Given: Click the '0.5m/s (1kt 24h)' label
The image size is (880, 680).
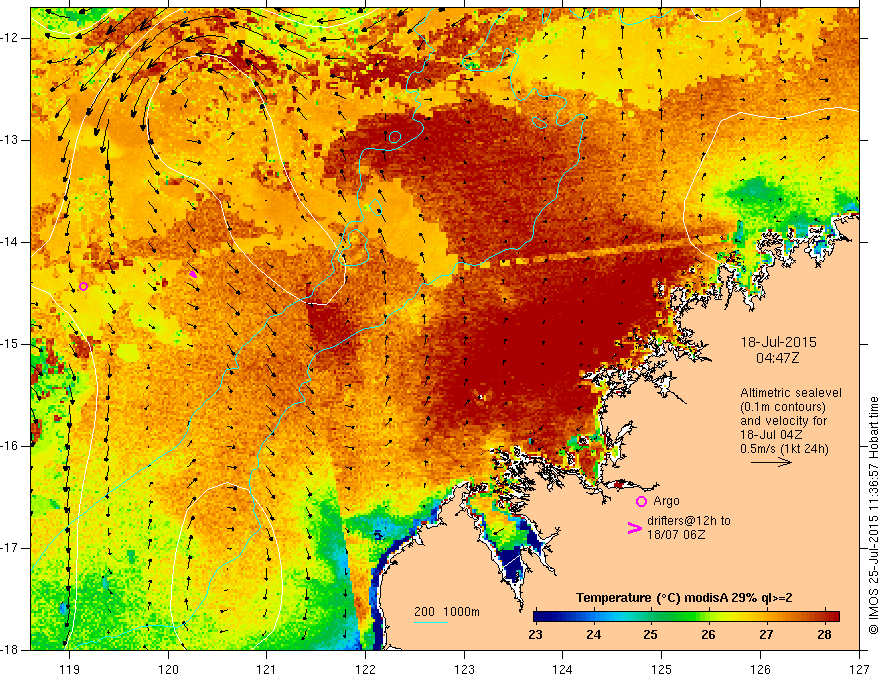Looking at the screenshot, I should click(x=784, y=448).
